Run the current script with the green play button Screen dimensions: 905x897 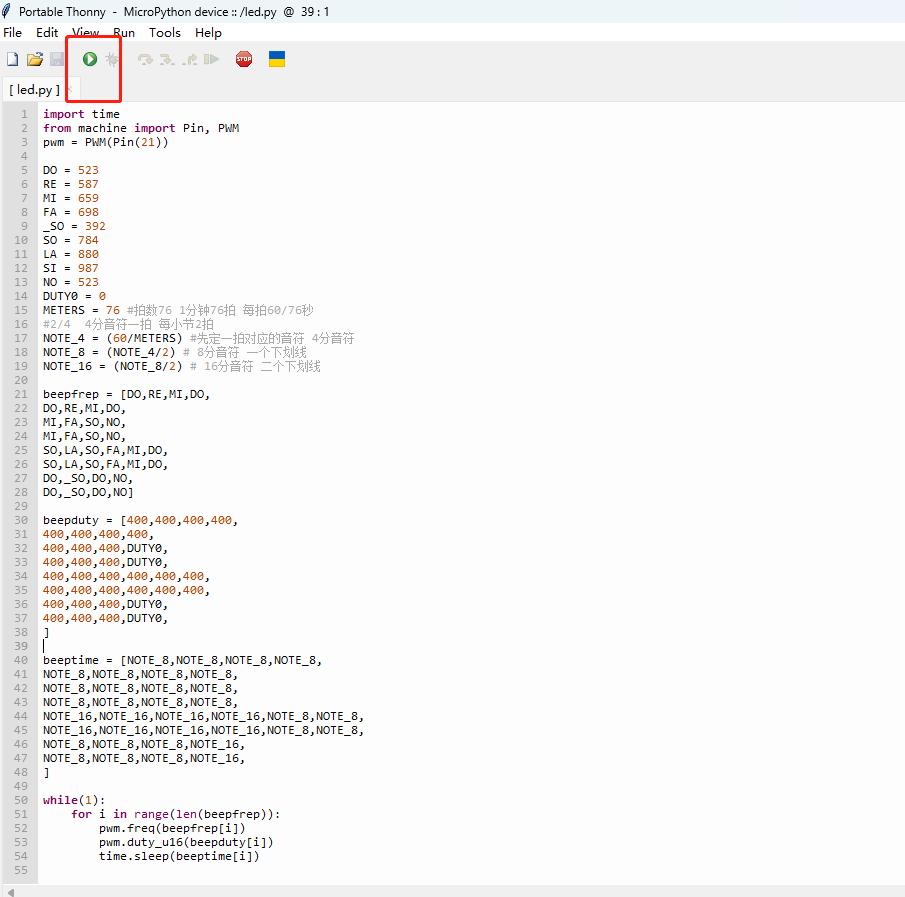(x=89, y=59)
